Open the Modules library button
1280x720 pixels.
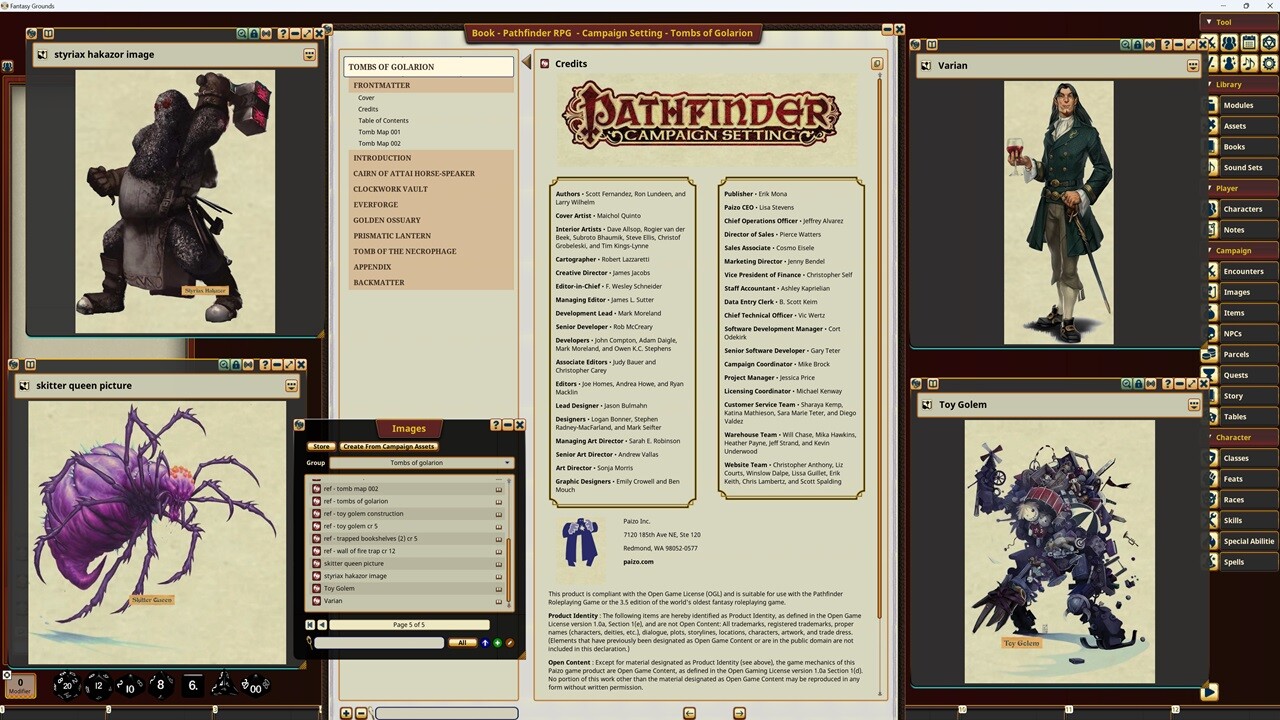click(x=1238, y=105)
